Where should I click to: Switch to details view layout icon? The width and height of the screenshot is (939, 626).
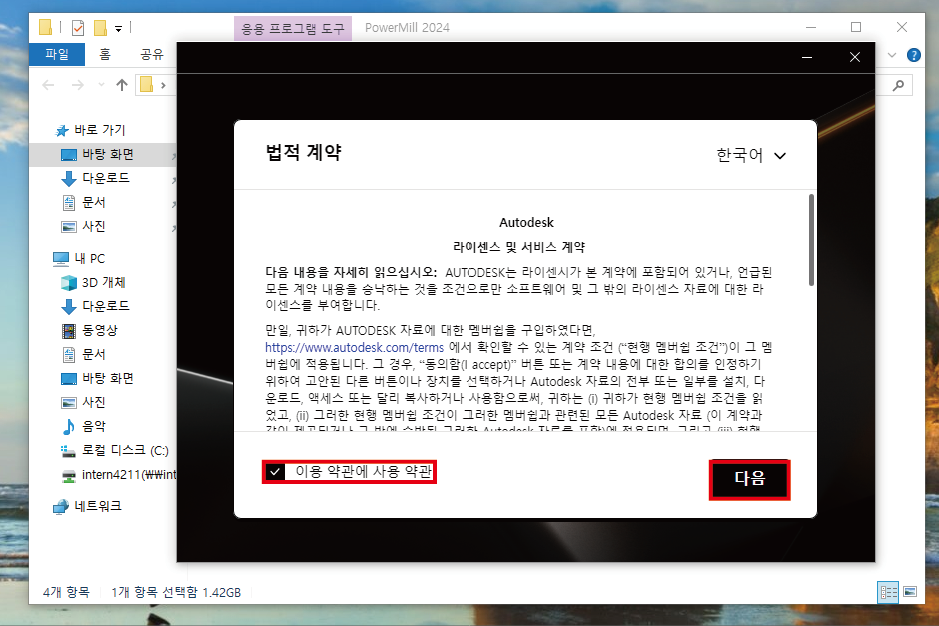click(888, 592)
